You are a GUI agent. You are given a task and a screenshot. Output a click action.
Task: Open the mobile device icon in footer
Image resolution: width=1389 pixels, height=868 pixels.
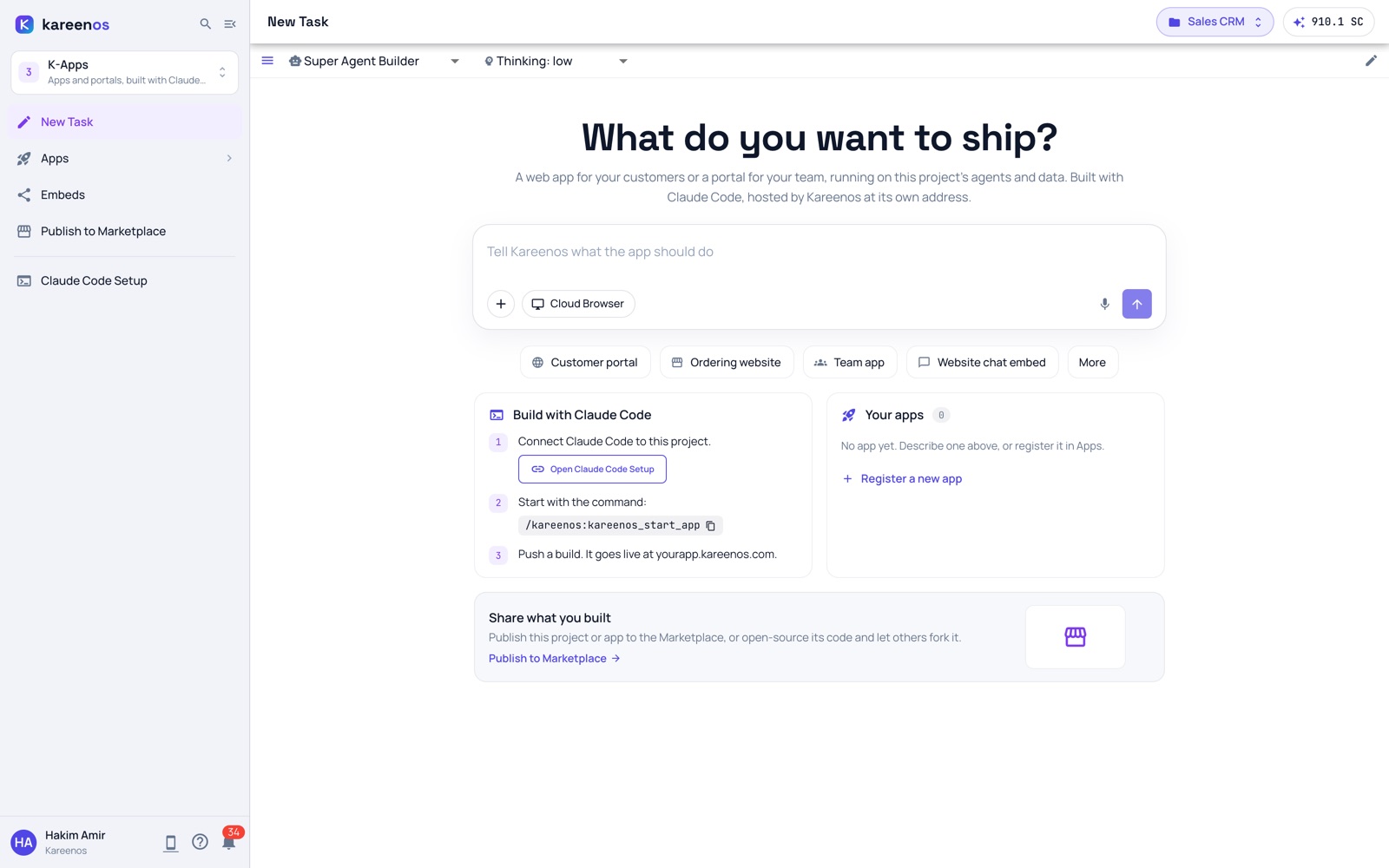click(171, 842)
